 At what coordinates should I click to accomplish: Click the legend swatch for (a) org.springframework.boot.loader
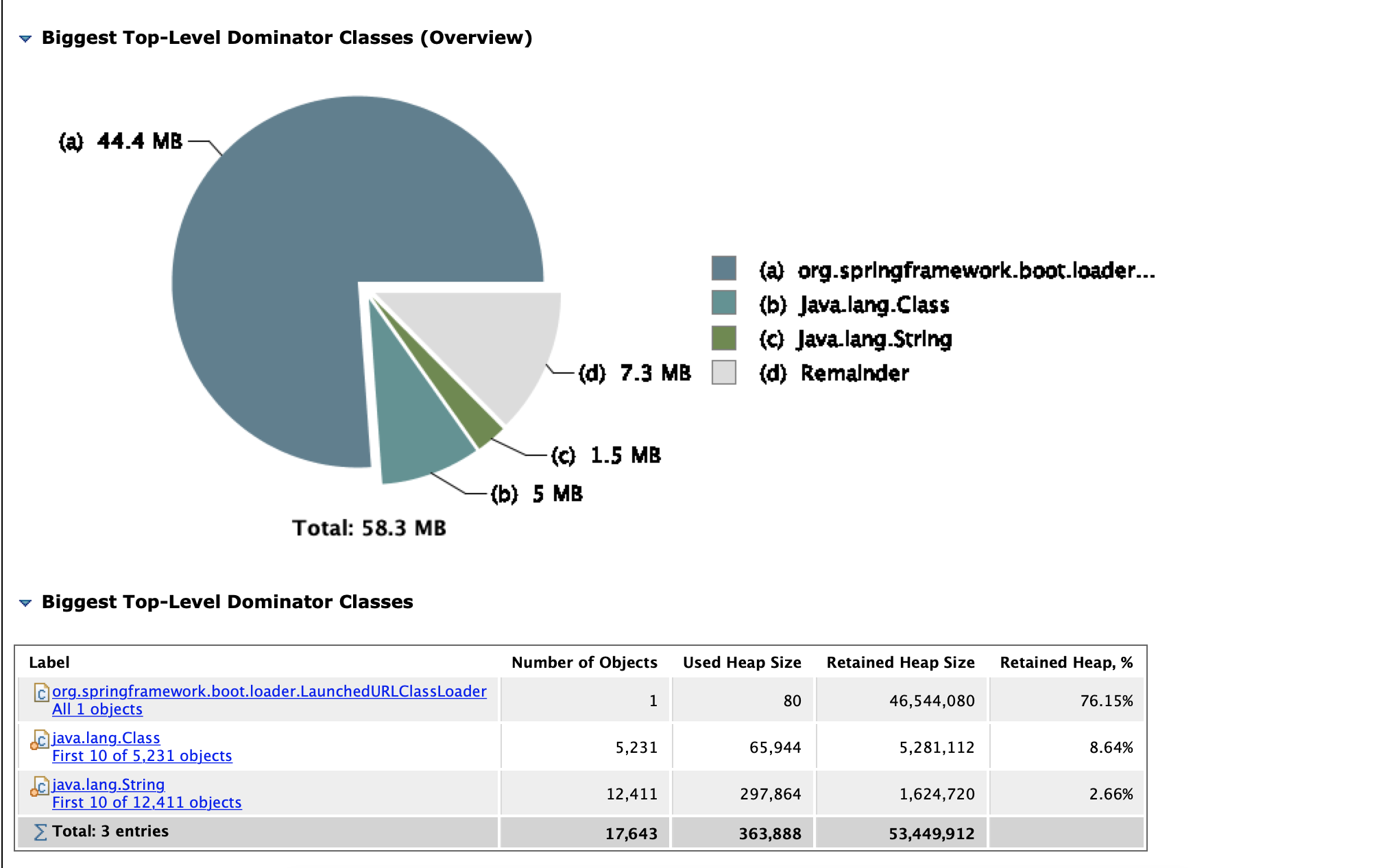pyautogui.click(x=724, y=268)
